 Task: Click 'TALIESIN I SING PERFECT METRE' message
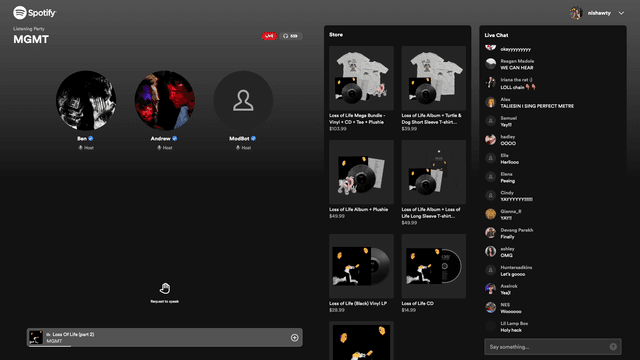(x=537, y=106)
